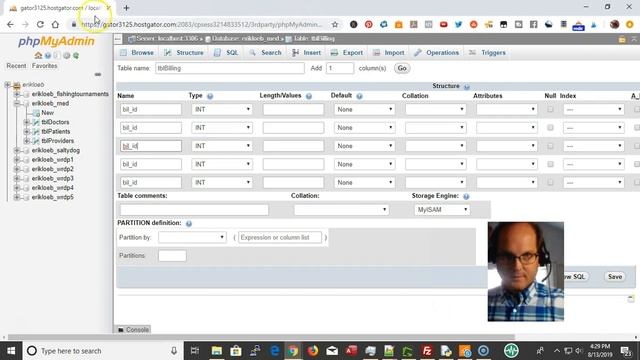Open the Pinterest browser extension
Viewport: 640px width, 360px height.
pos(369,24)
